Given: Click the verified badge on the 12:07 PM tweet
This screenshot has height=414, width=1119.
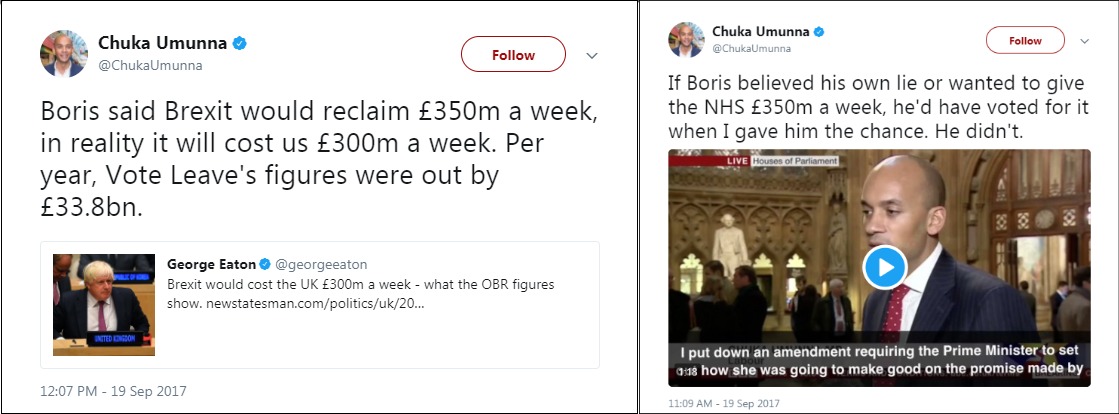Looking at the screenshot, I should [240, 43].
